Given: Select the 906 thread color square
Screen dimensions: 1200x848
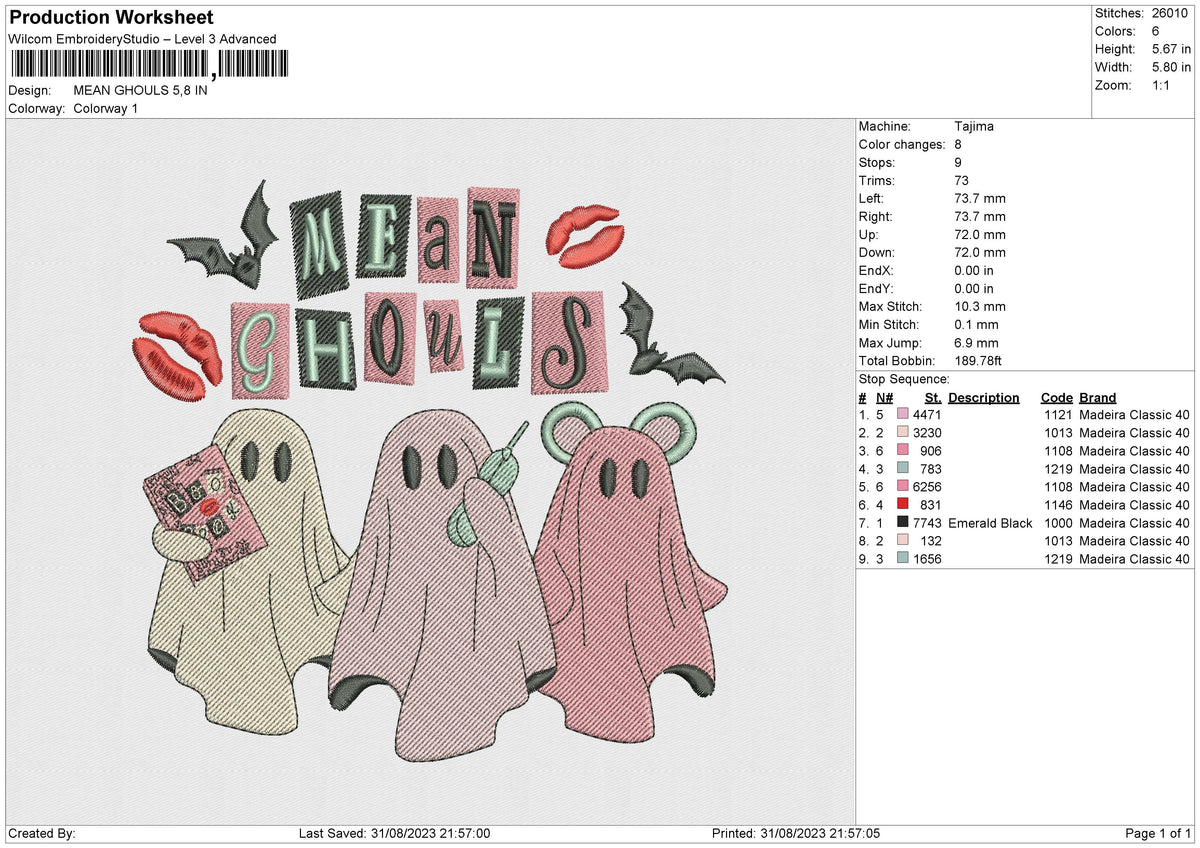Looking at the screenshot, I should pos(905,451).
